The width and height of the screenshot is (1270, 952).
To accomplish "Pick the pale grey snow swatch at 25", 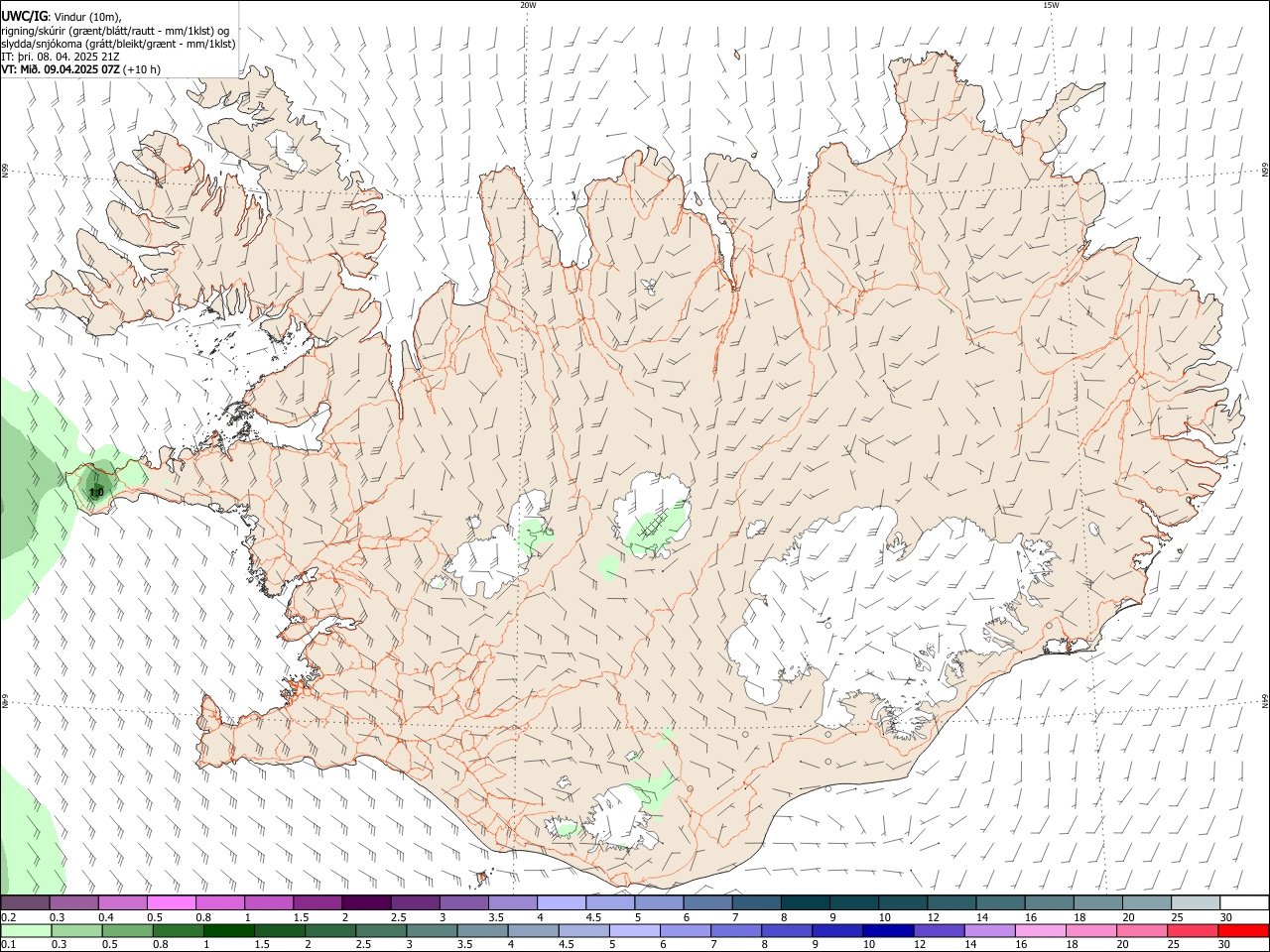I will [1196, 902].
